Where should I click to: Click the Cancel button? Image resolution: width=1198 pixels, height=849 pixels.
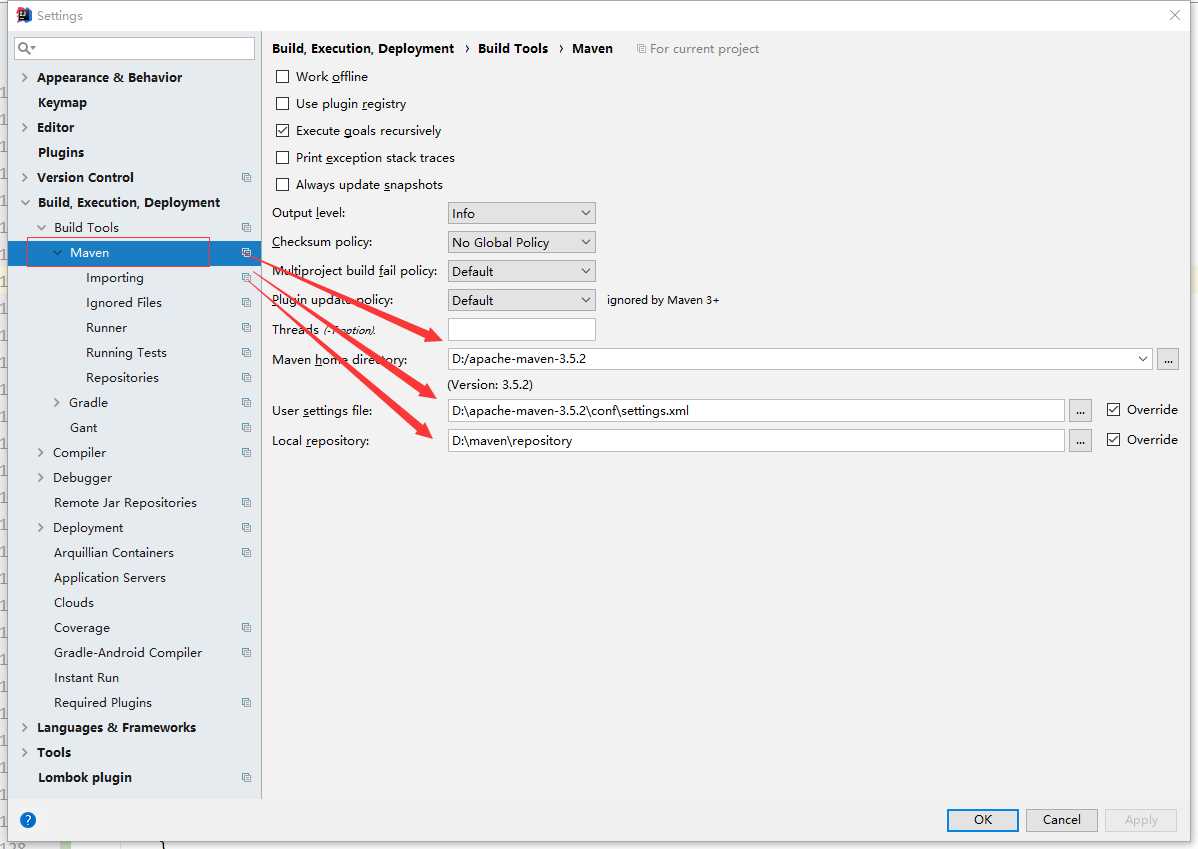coord(1062,820)
